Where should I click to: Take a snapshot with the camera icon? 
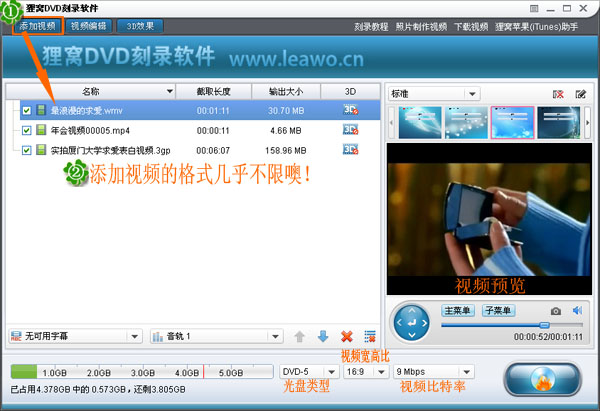pyautogui.click(x=556, y=311)
